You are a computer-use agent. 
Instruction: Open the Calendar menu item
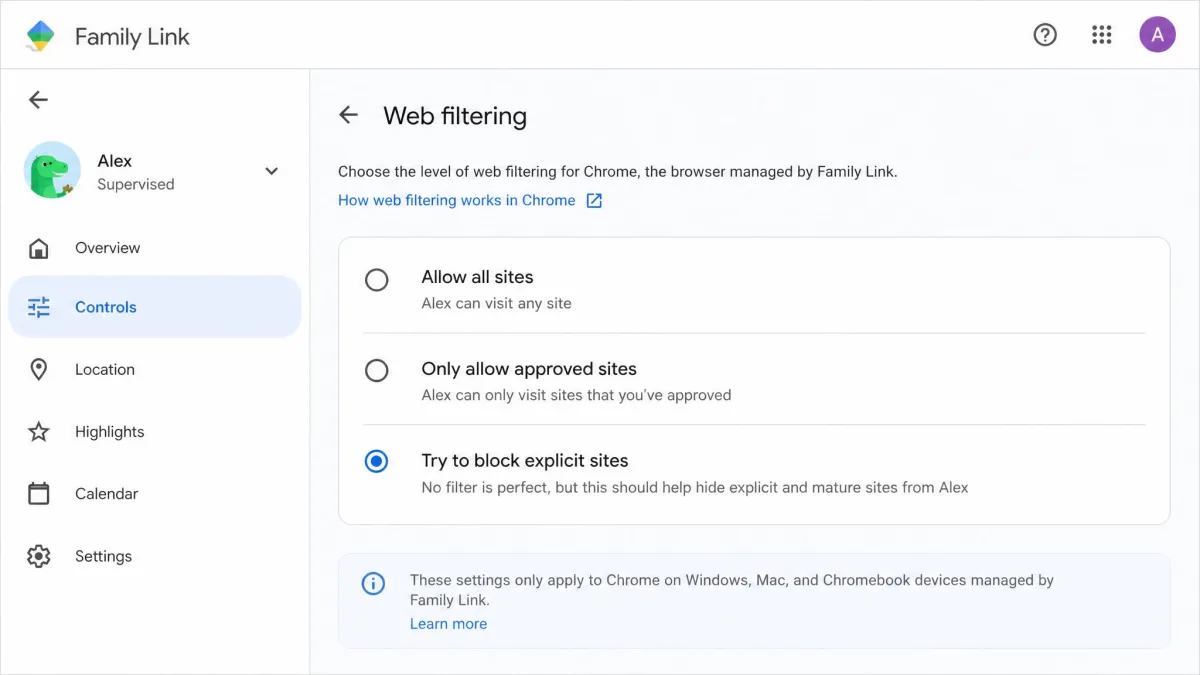155,494
